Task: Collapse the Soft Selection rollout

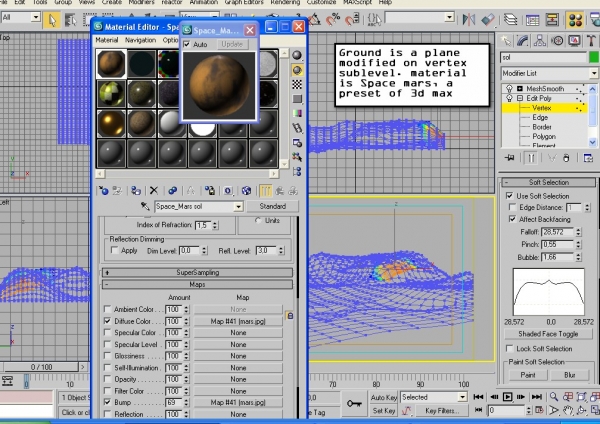Action: (x=548, y=182)
